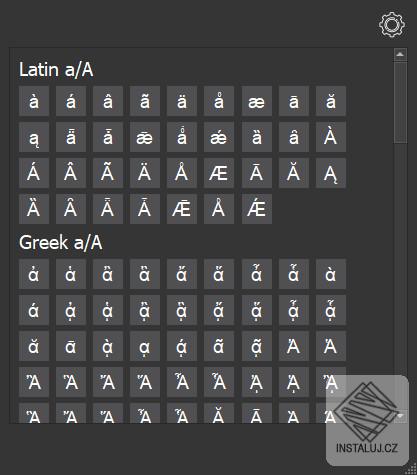Click the scrollbar up arrow
This screenshot has height=475, width=417.
[400, 54]
